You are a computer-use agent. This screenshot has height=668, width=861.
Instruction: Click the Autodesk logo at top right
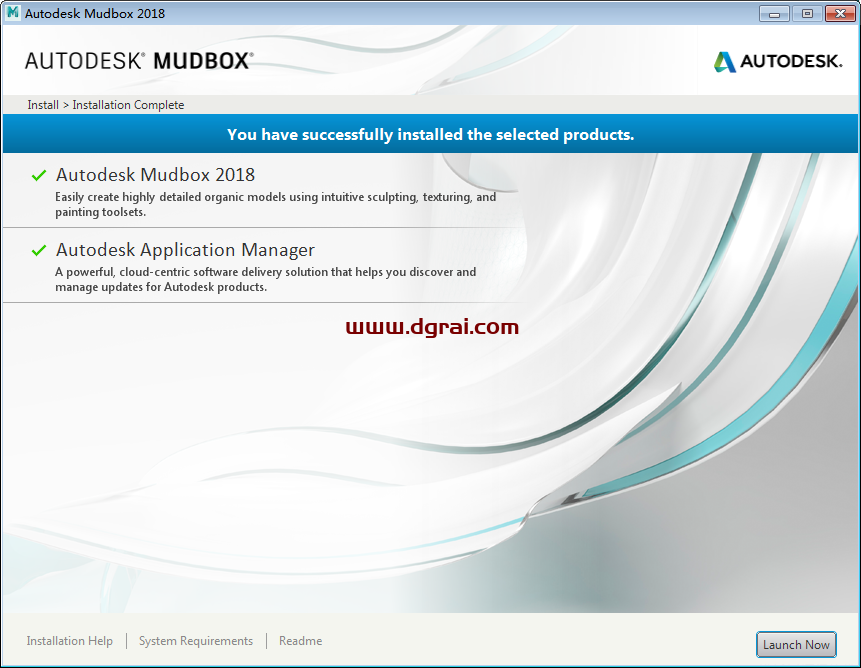tap(778, 61)
